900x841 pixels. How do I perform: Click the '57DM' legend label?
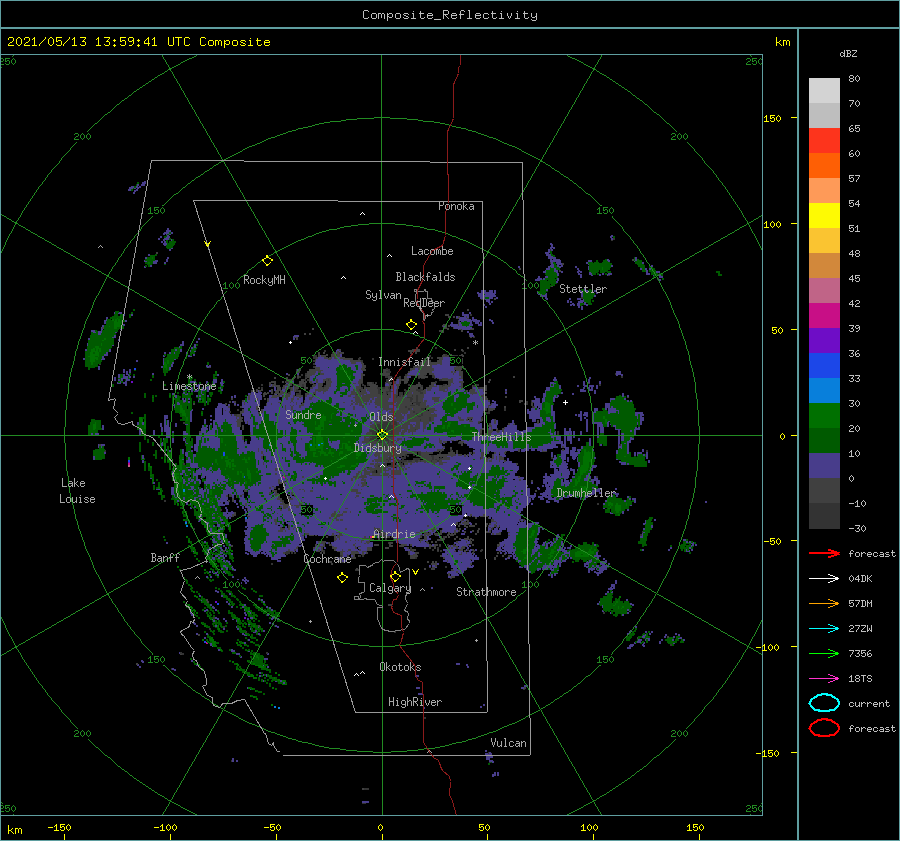860,603
